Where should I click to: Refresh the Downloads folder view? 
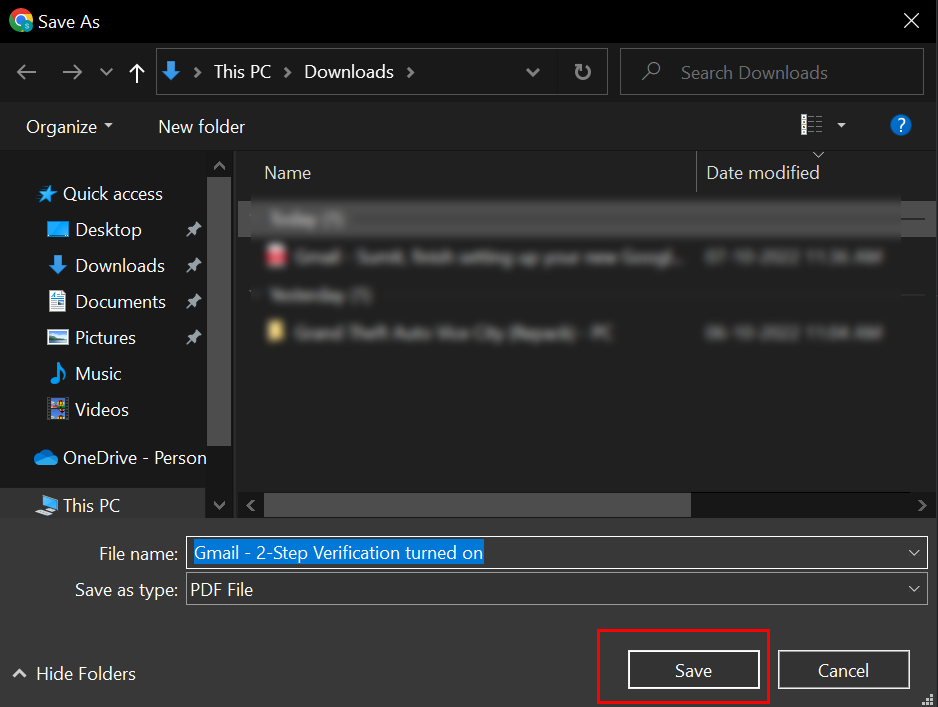pyautogui.click(x=583, y=72)
